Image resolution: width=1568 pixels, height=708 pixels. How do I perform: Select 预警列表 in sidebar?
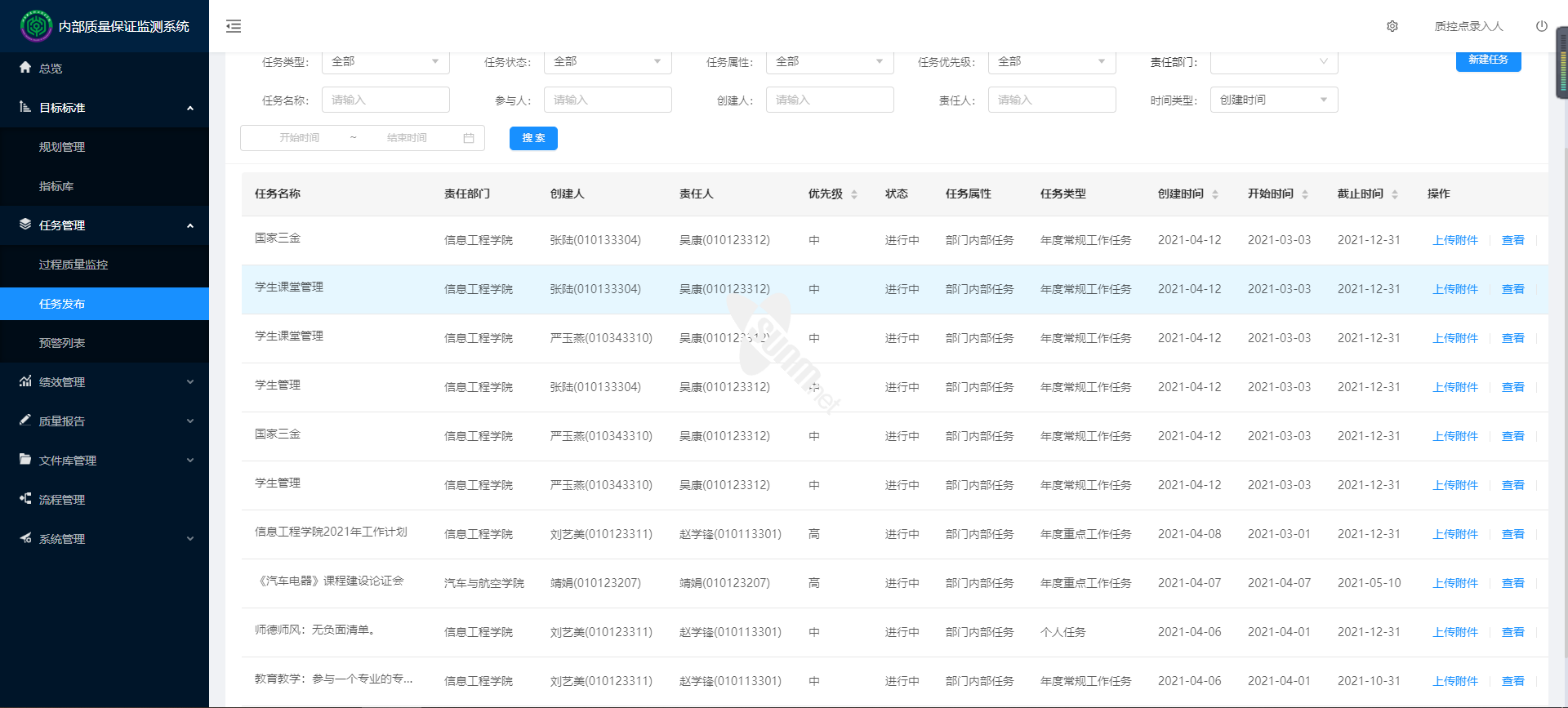[x=62, y=343]
